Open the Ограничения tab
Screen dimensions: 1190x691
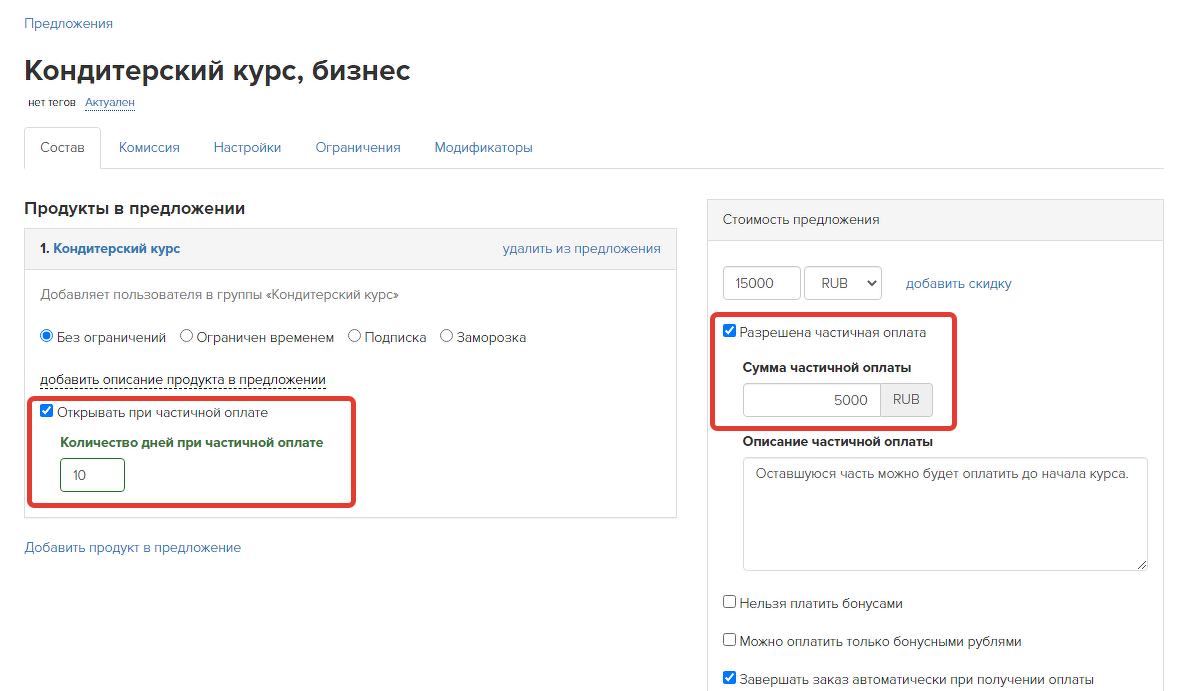pos(358,147)
